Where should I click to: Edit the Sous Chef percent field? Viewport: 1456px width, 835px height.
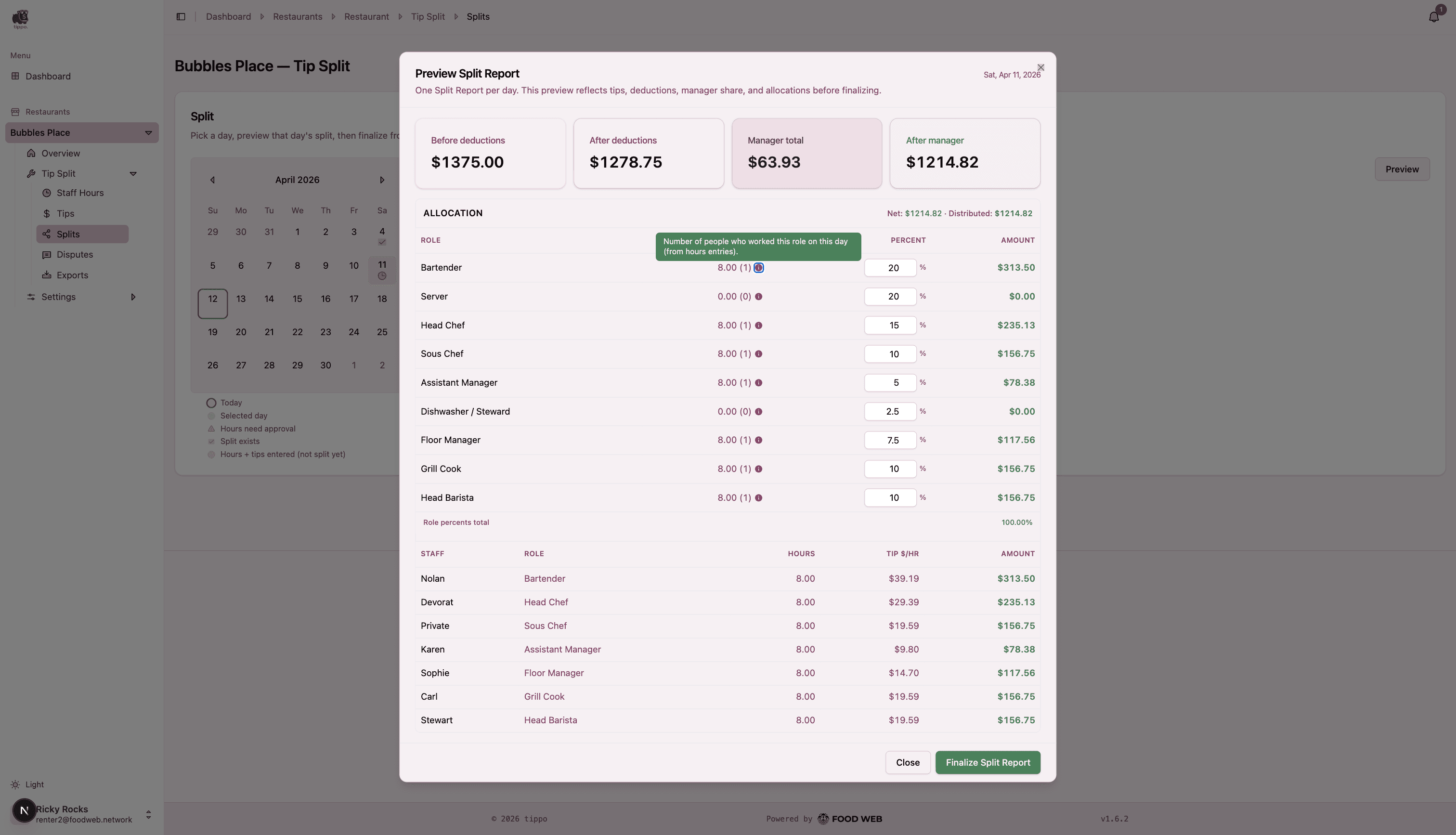890,354
